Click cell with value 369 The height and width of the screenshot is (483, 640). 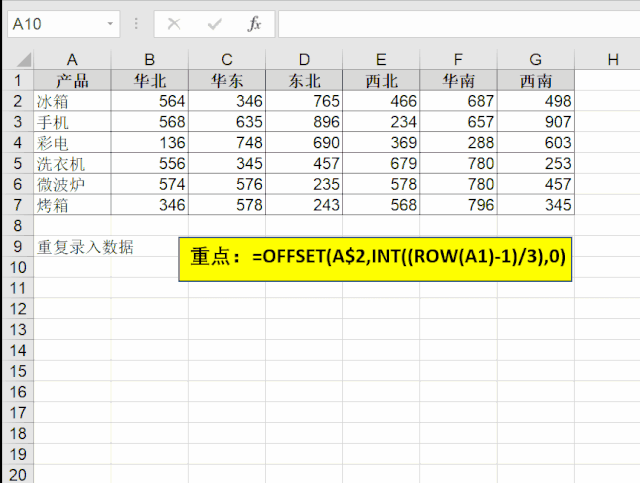381,142
